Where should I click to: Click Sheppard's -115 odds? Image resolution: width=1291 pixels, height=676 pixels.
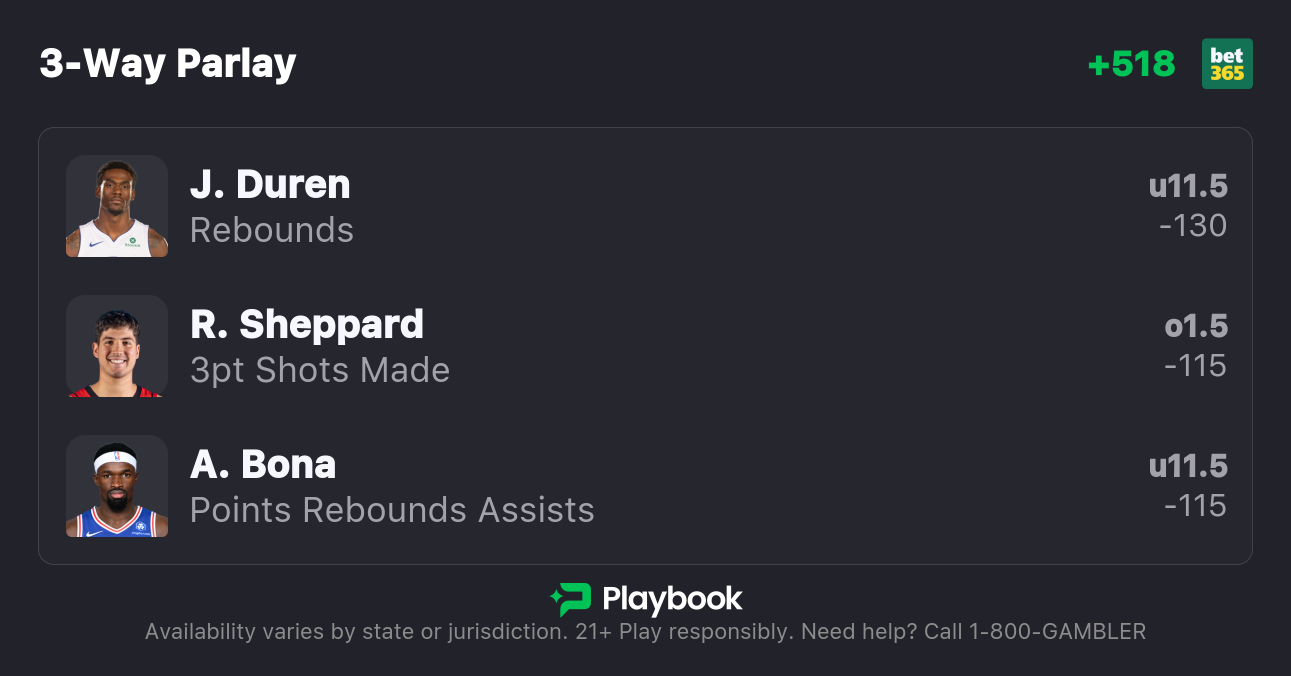tap(1195, 366)
